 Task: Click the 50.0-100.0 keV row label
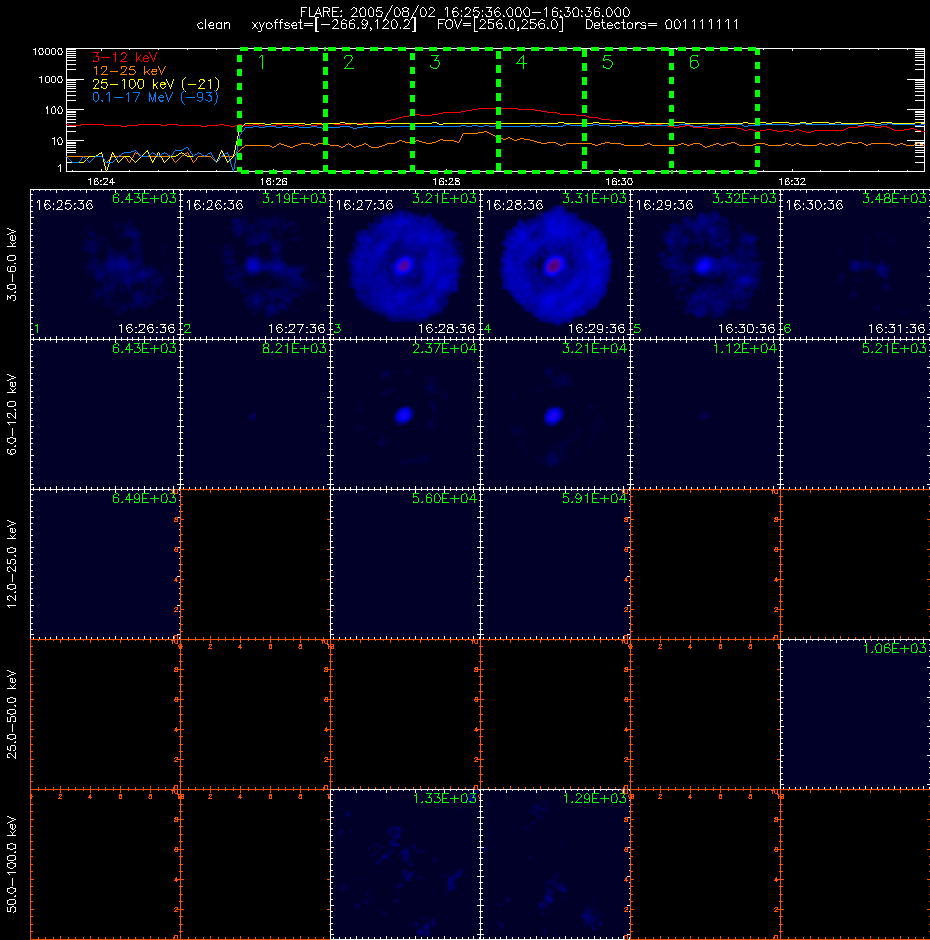12,864
